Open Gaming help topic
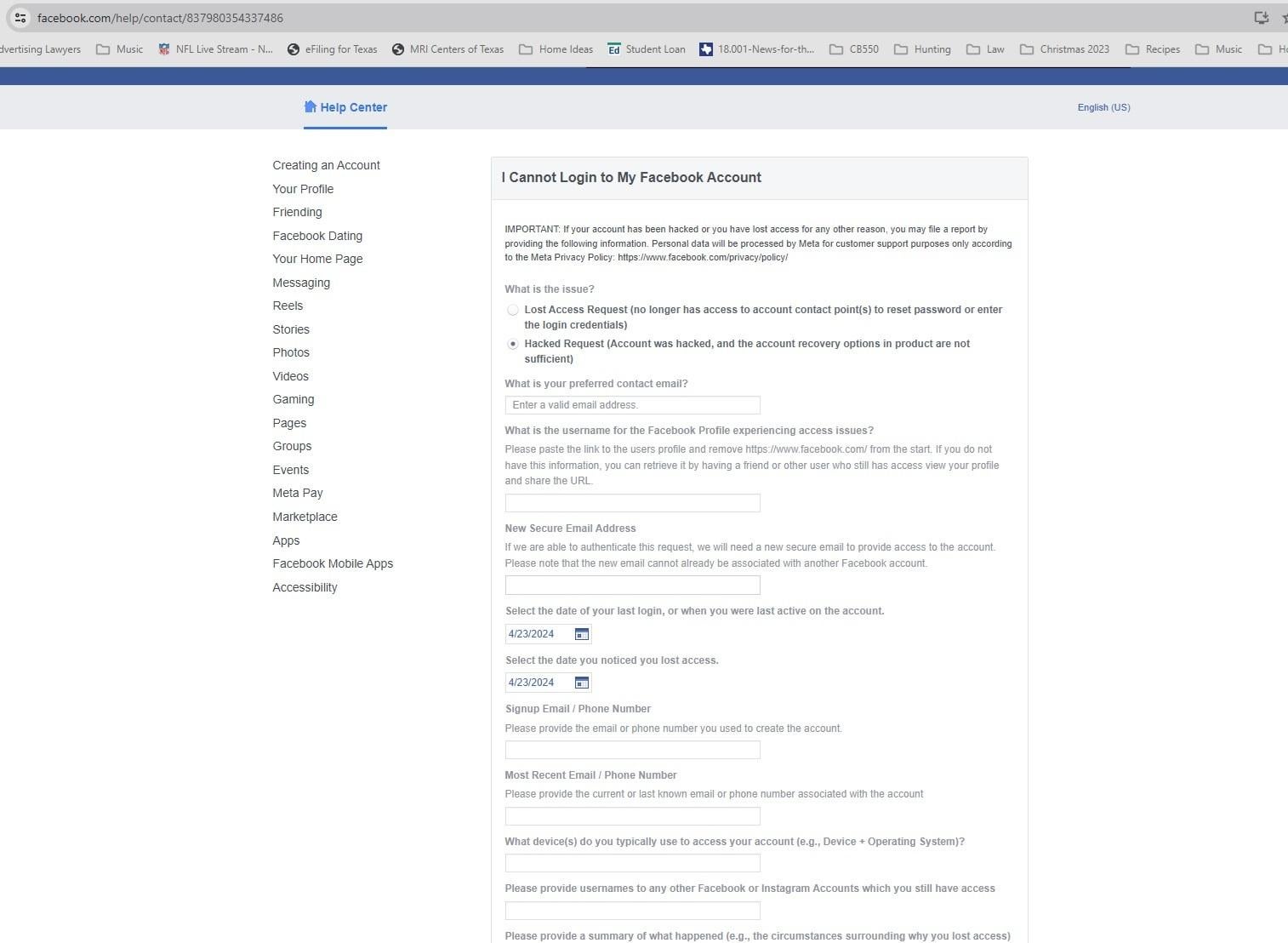1288x943 pixels. 294,399
